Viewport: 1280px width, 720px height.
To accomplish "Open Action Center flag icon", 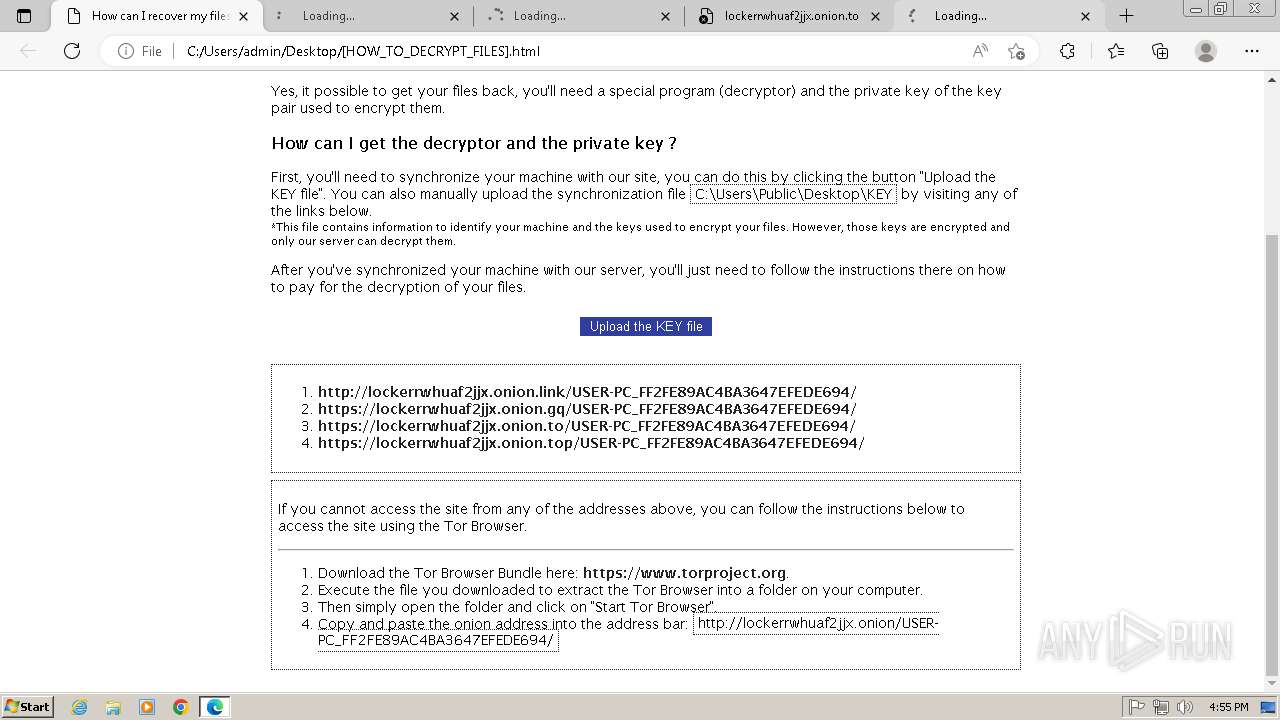I will [1137, 707].
